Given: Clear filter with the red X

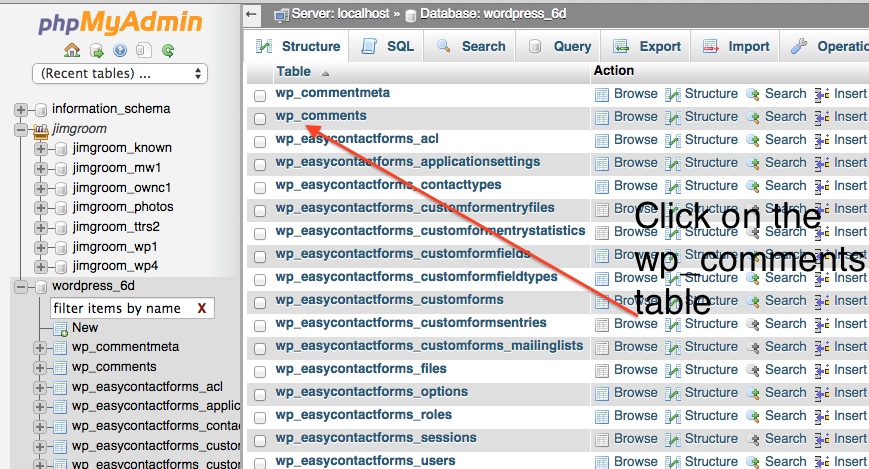Looking at the screenshot, I should (202, 309).
